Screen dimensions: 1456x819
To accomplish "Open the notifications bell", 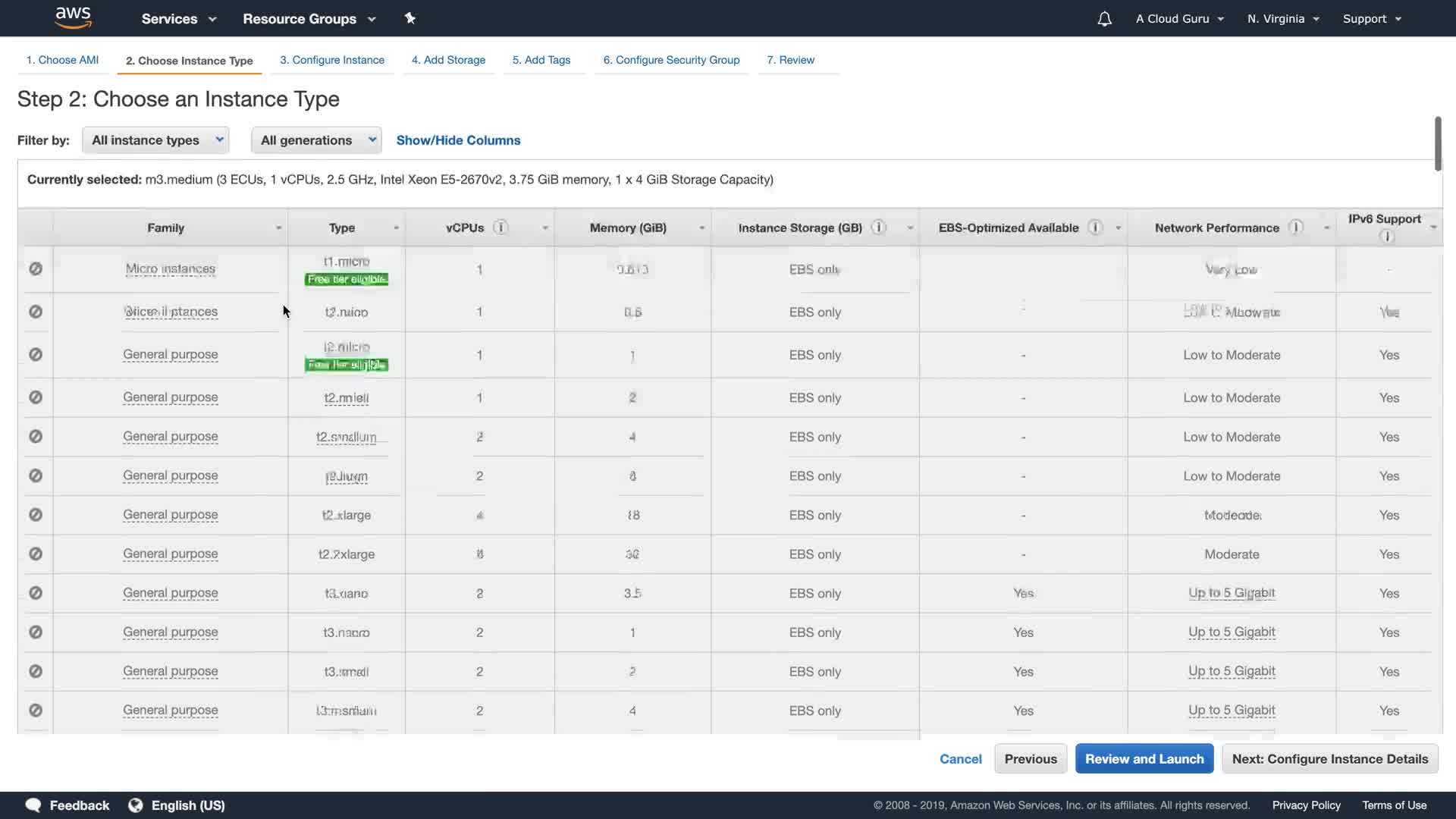I will (1104, 19).
